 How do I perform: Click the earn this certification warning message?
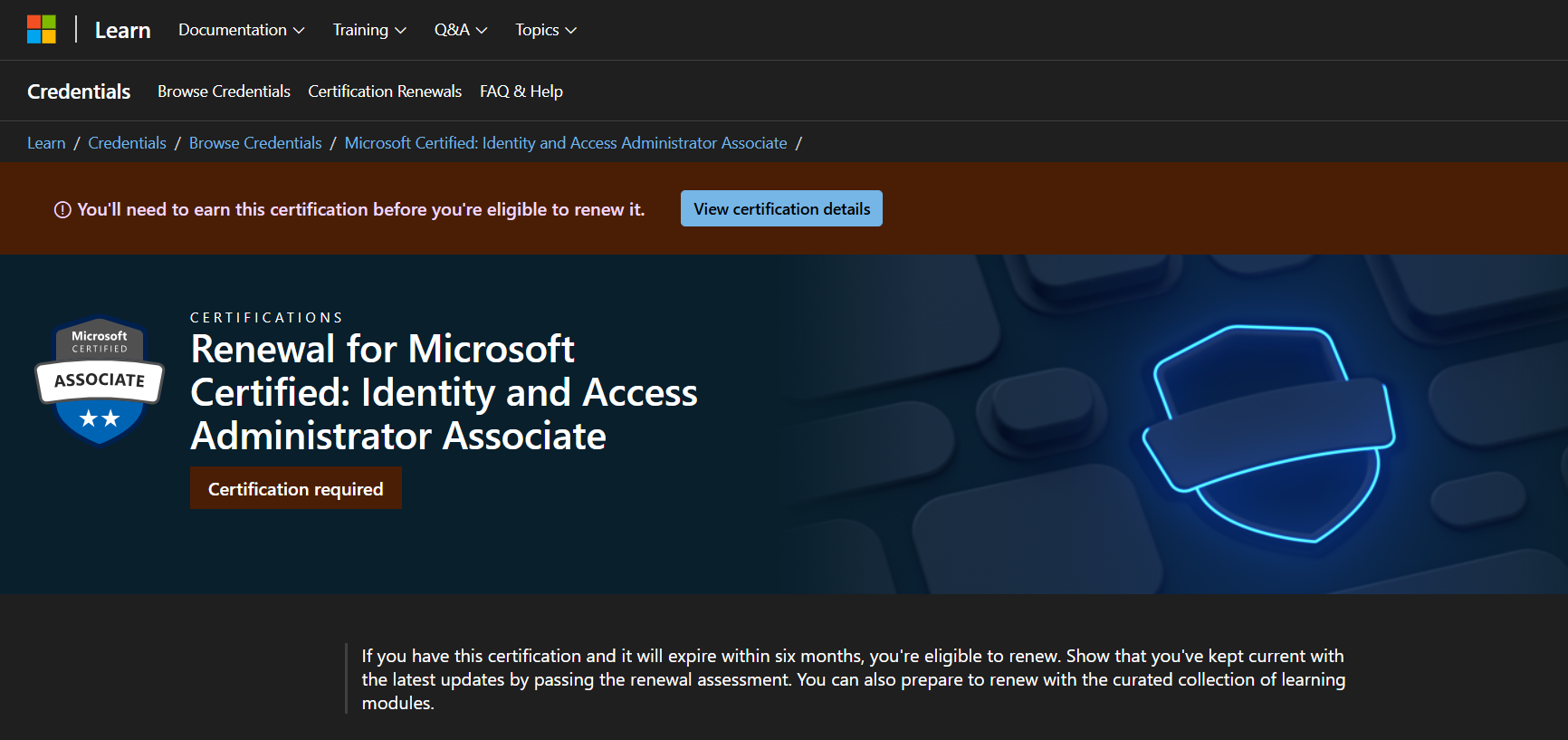pyautogui.click(x=361, y=209)
